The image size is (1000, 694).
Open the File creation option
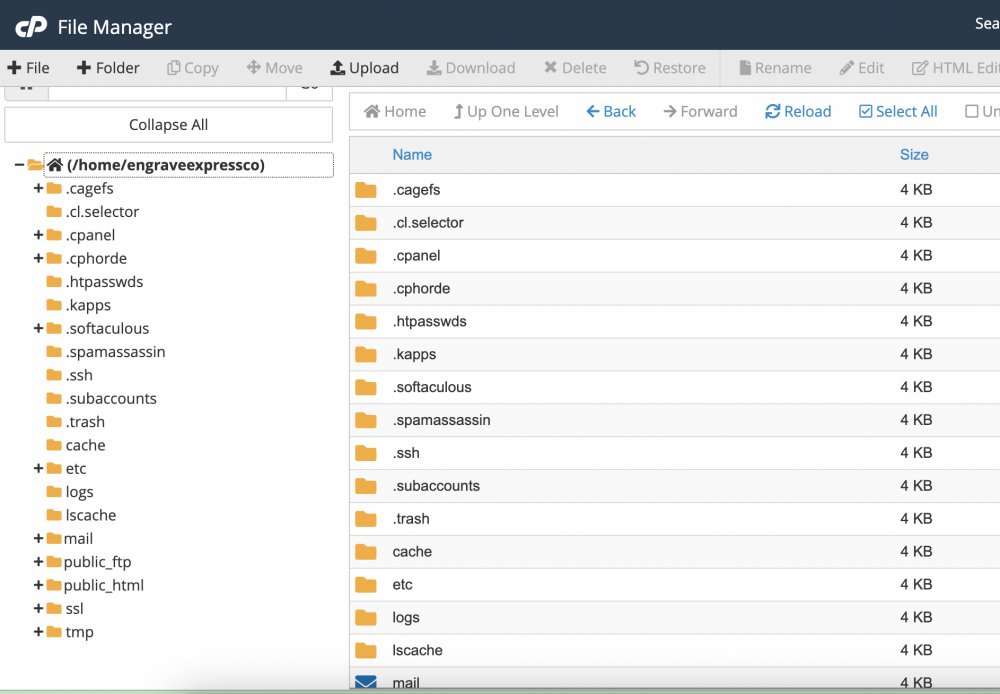(29, 67)
